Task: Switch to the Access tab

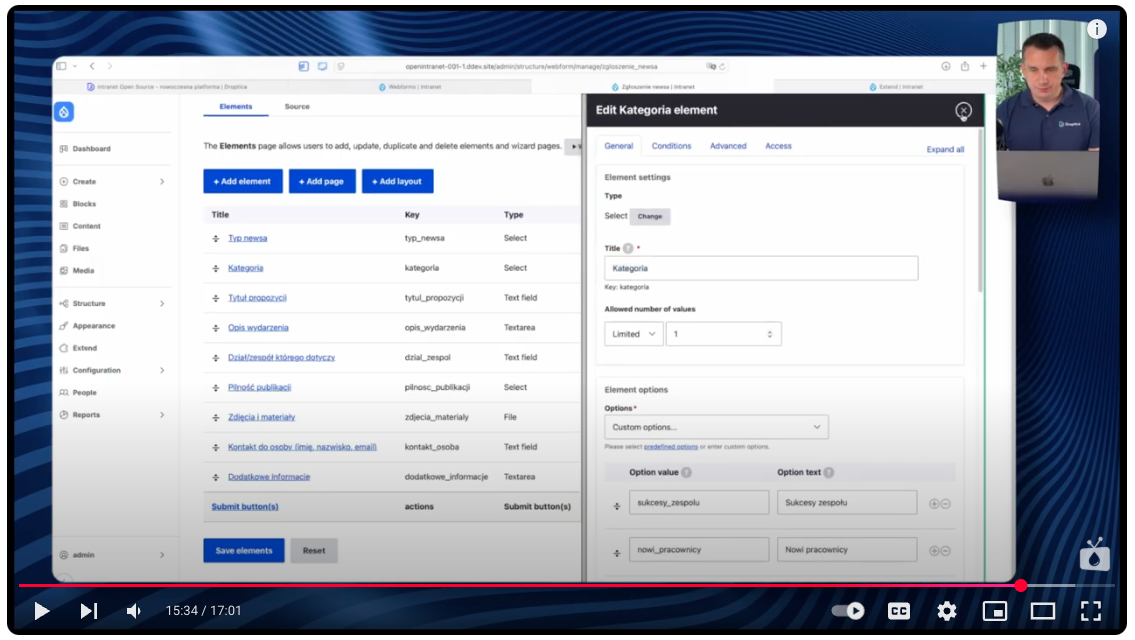Action: coord(778,146)
